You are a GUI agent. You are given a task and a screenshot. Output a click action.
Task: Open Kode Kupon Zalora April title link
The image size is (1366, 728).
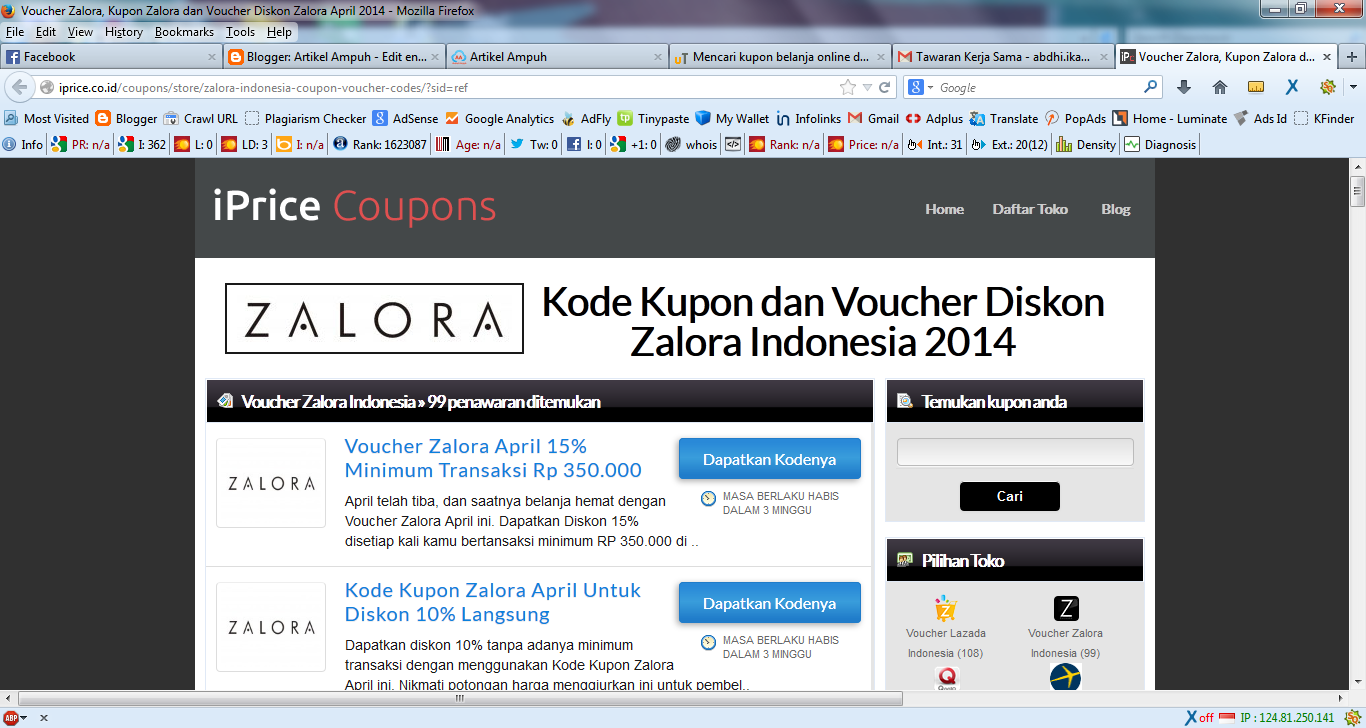(493, 602)
